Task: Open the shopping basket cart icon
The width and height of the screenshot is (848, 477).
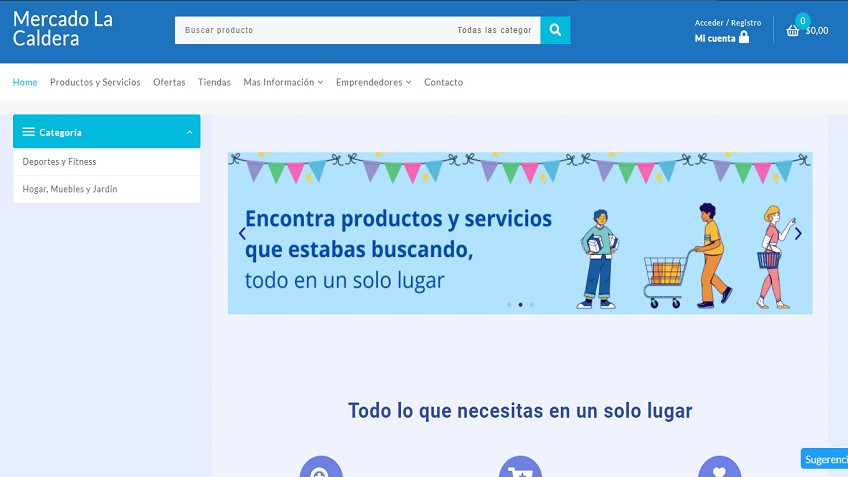Action: (x=792, y=31)
